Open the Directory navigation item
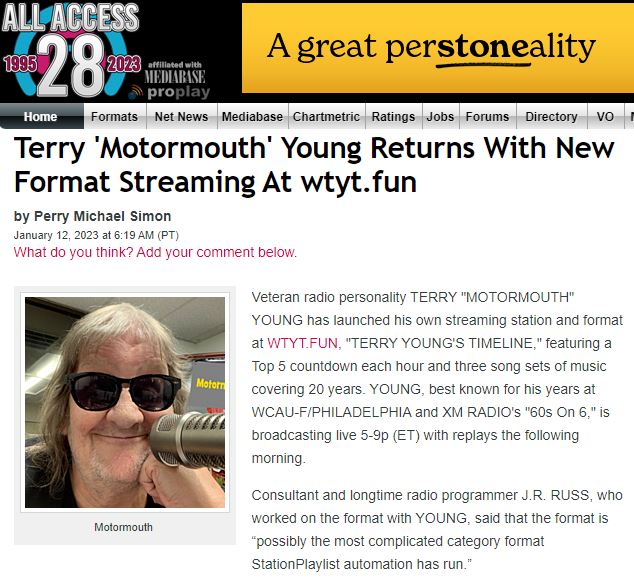 551,116
